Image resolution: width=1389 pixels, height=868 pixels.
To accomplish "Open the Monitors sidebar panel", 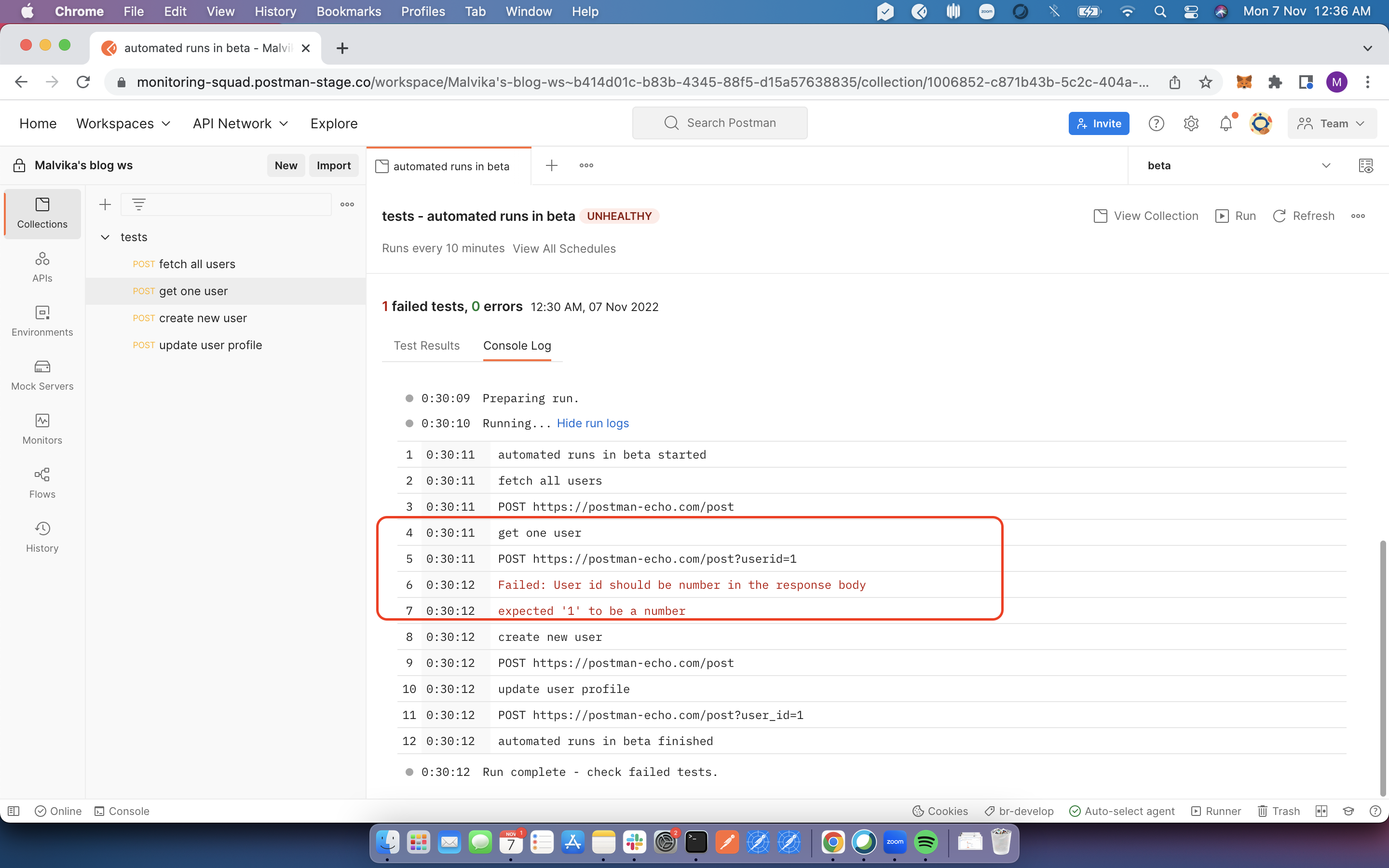I will tap(42, 429).
